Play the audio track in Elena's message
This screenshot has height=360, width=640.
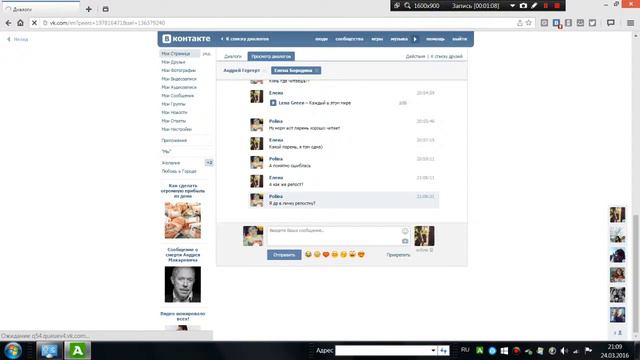click(x=273, y=103)
